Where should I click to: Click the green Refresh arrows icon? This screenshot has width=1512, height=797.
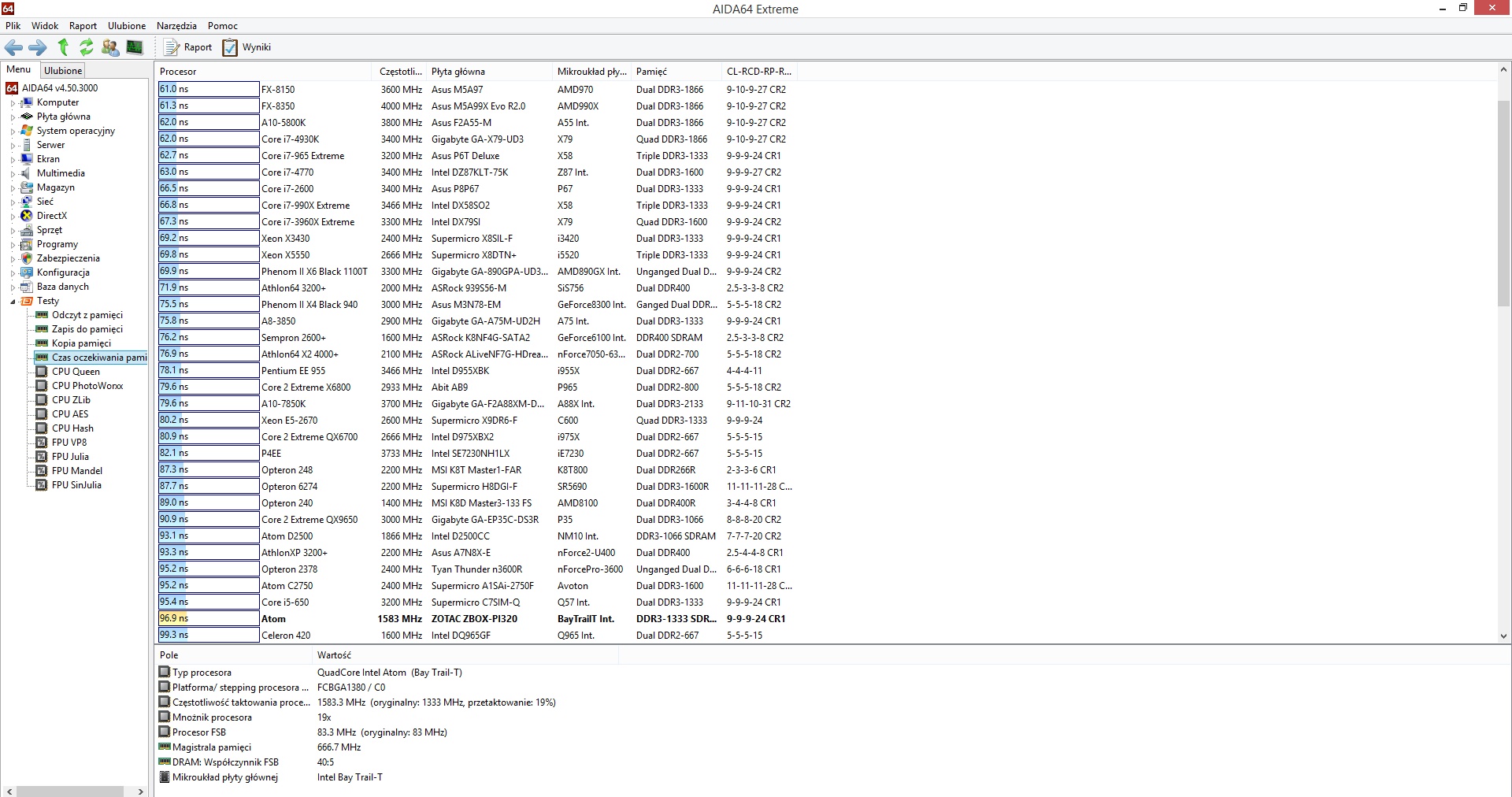[86, 47]
